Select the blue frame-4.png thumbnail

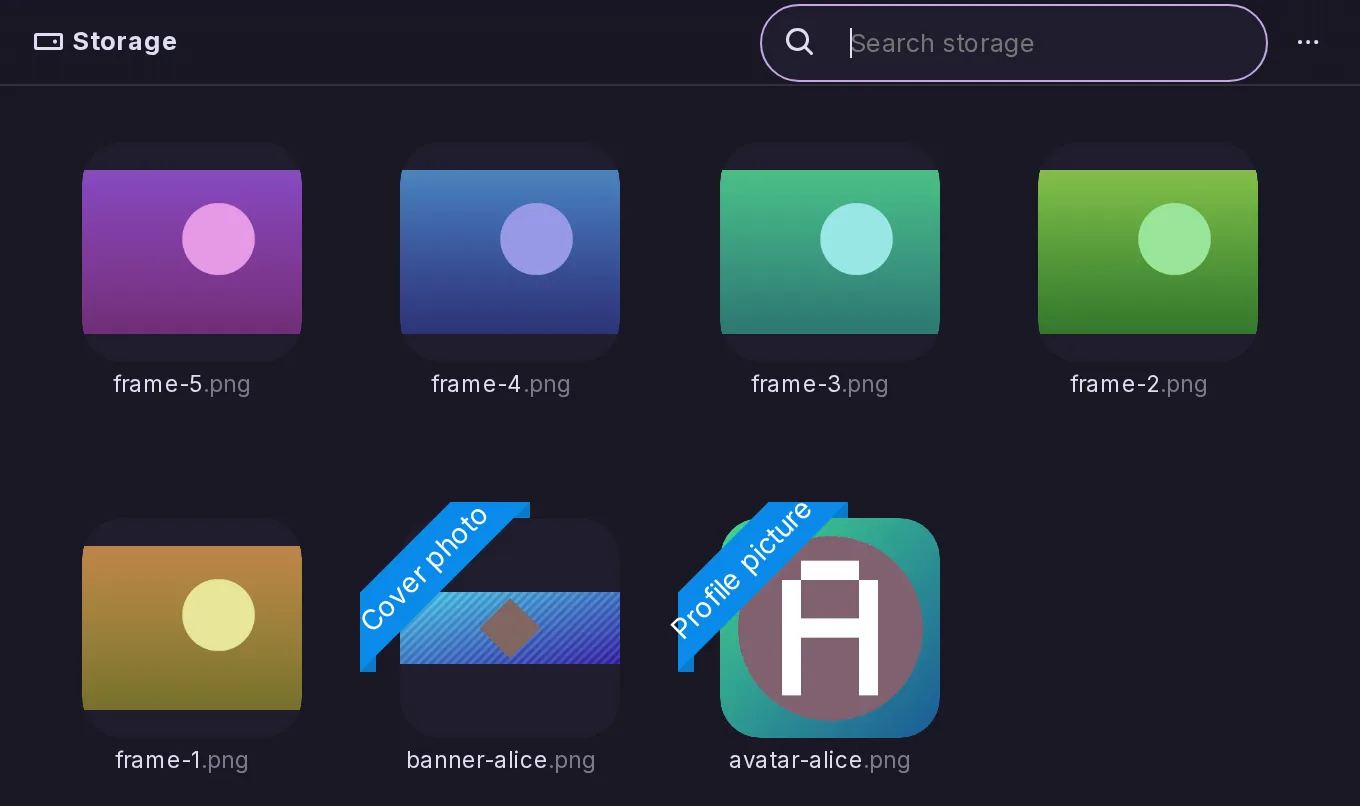pyautogui.click(x=510, y=251)
